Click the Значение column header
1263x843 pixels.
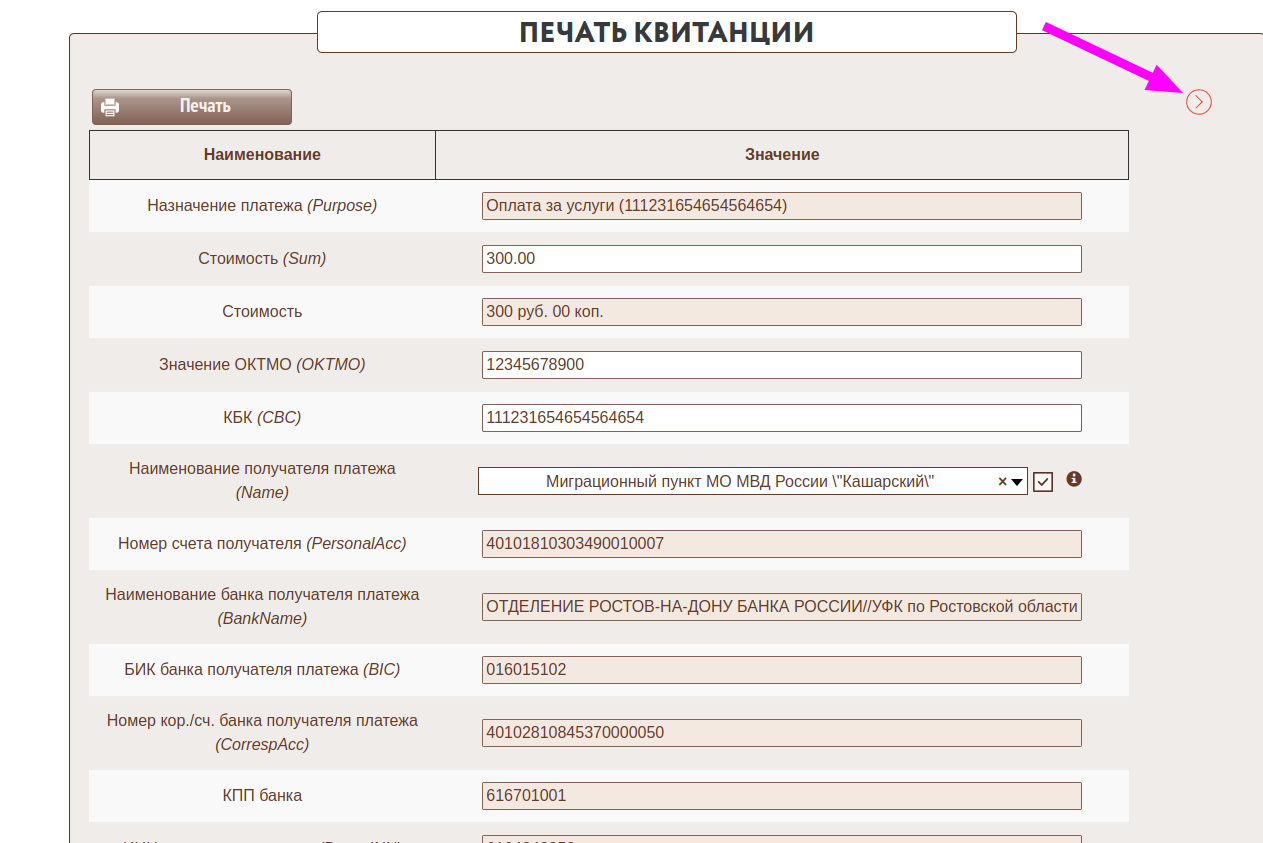pyautogui.click(x=782, y=155)
